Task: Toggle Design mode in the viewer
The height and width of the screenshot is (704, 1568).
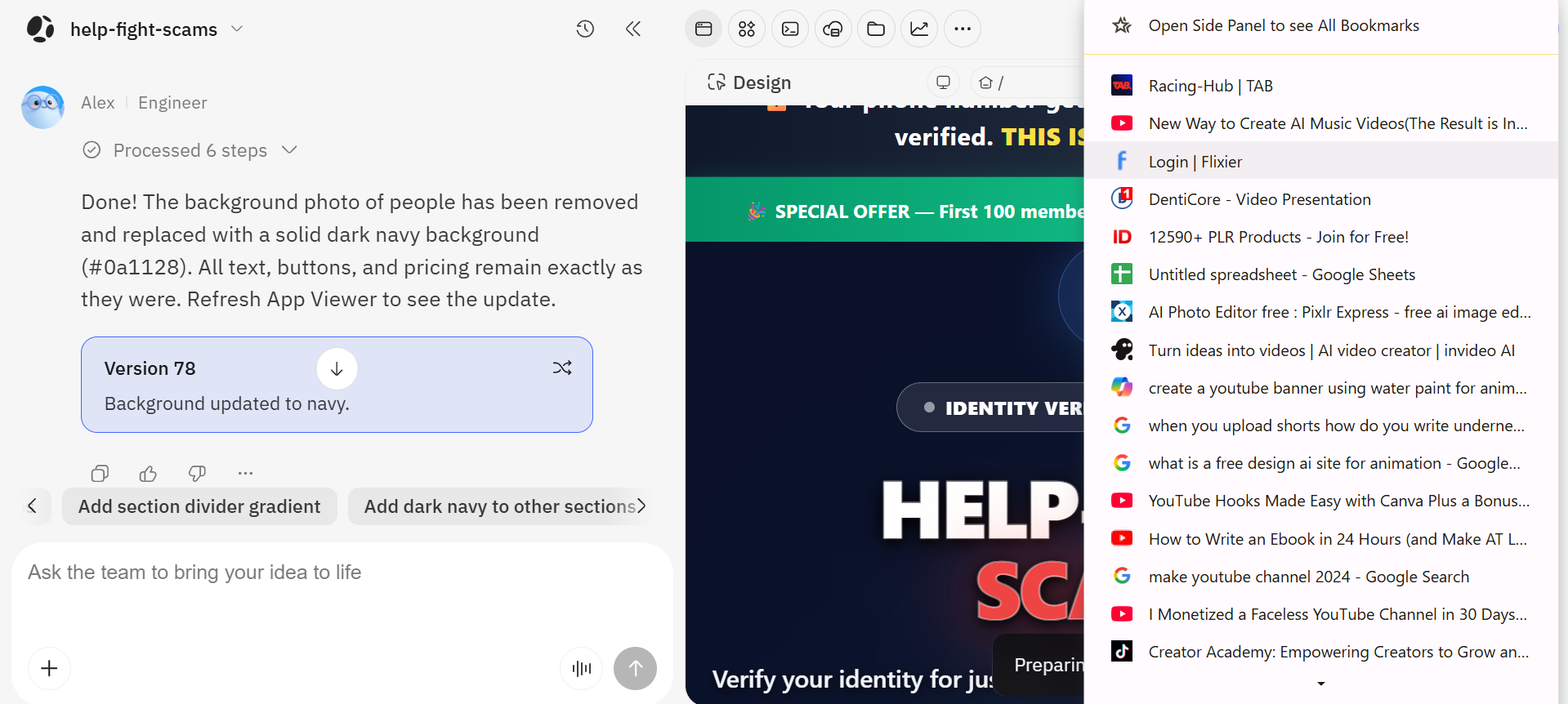Action: point(749,82)
